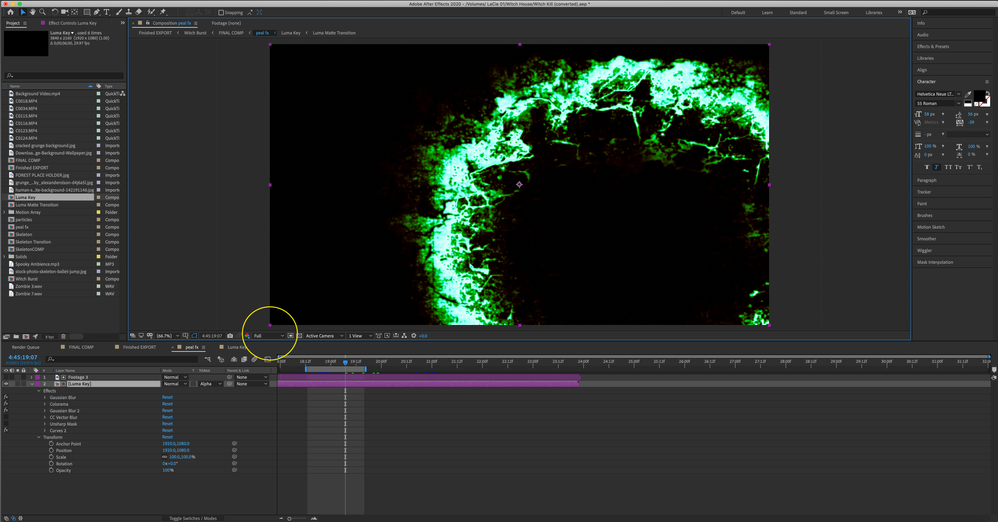Click the snapshot camera icon in viewer
This screenshot has width=998, height=522.
pyautogui.click(x=230, y=336)
